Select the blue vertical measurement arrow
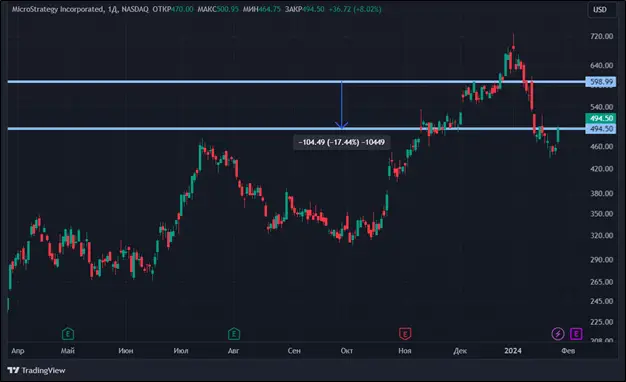The image size is (626, 382). click(x=342, y=105)
